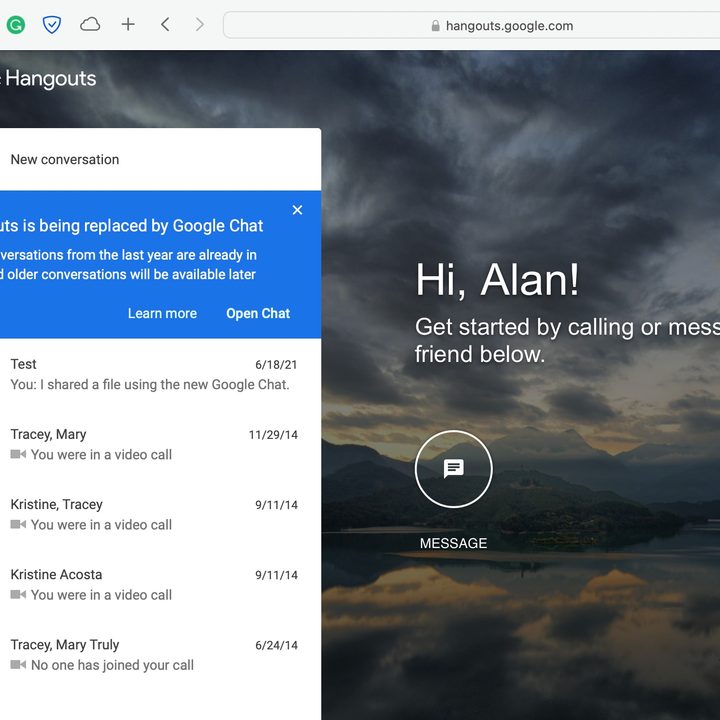The height and width of the screenshot is (720, 720).
Task: Click the hangouts.google.com address bar
Action: [472, 25]
